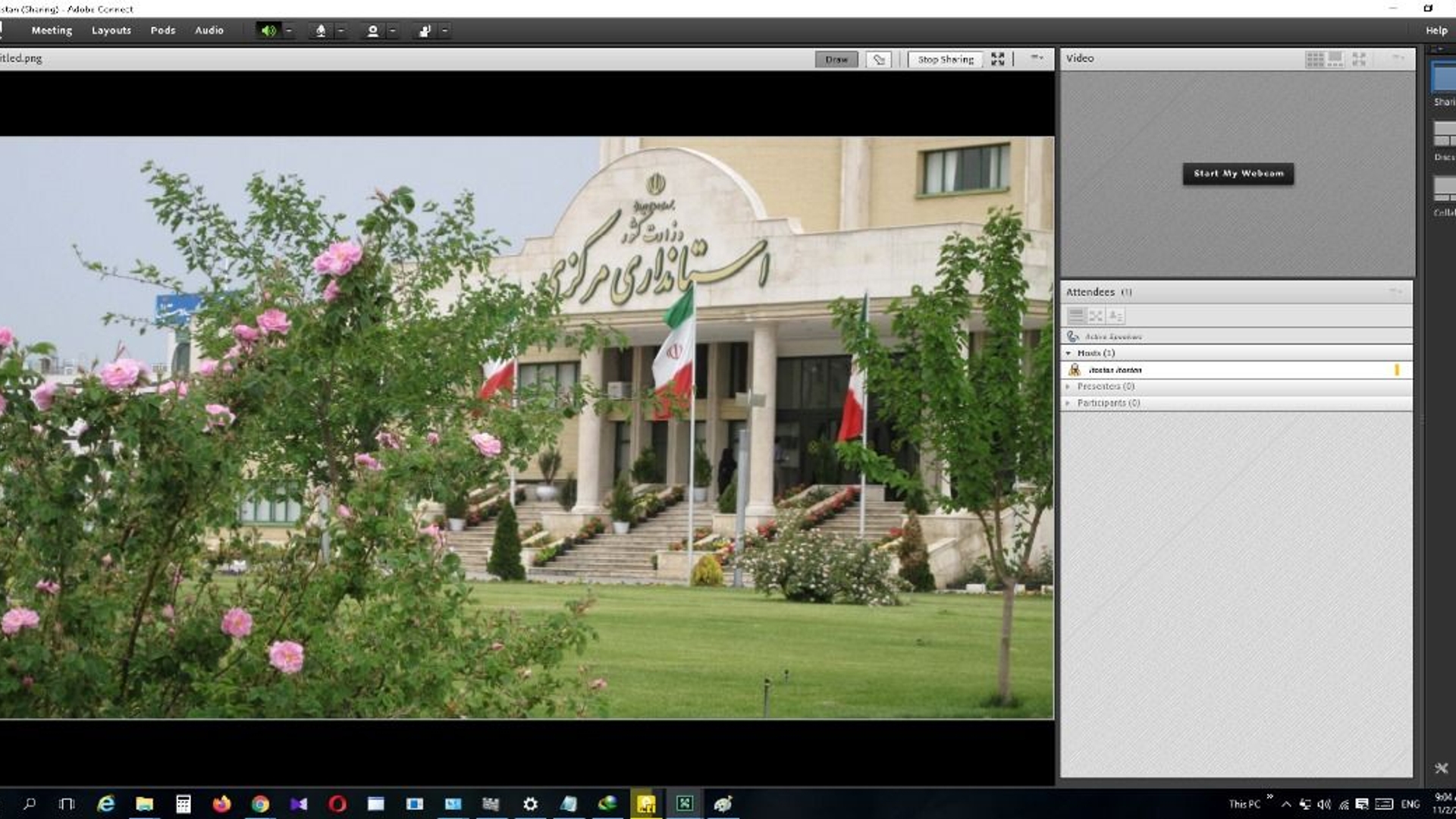The height and width of the screenshot is (819, 1456).
Task: Collapse the Hosts group
Action: click(x=1068, y=353)
